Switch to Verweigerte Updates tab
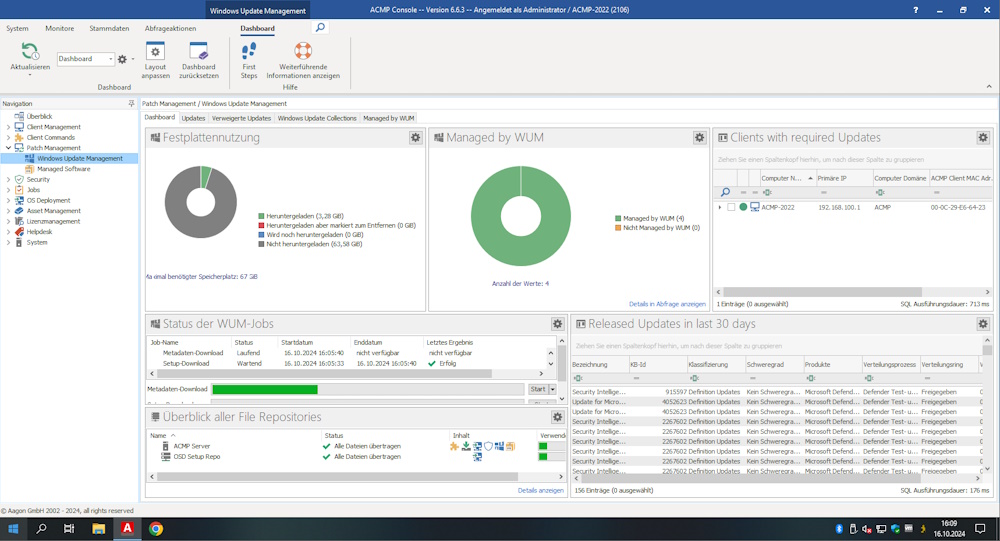 [241, 118]
